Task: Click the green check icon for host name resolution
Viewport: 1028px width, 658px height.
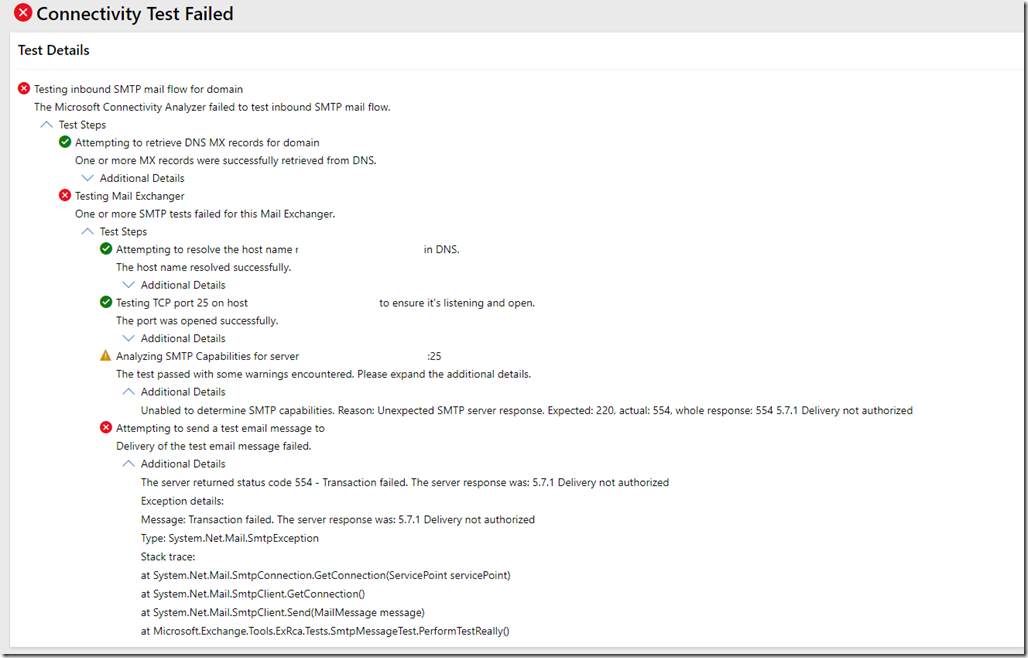Action: 106,249
